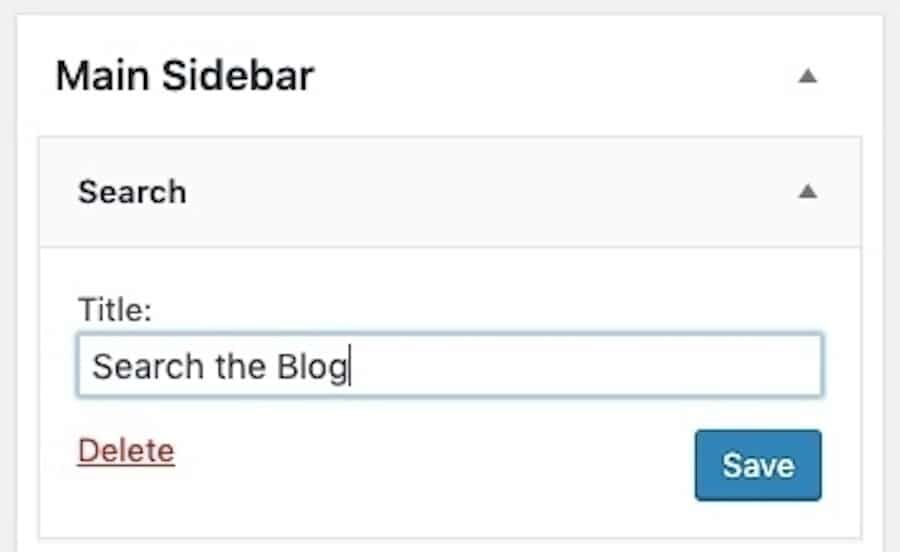Focus the Title input field
Image resolution: width=900 pixels, height=552 pixels.
pos(450,366)
